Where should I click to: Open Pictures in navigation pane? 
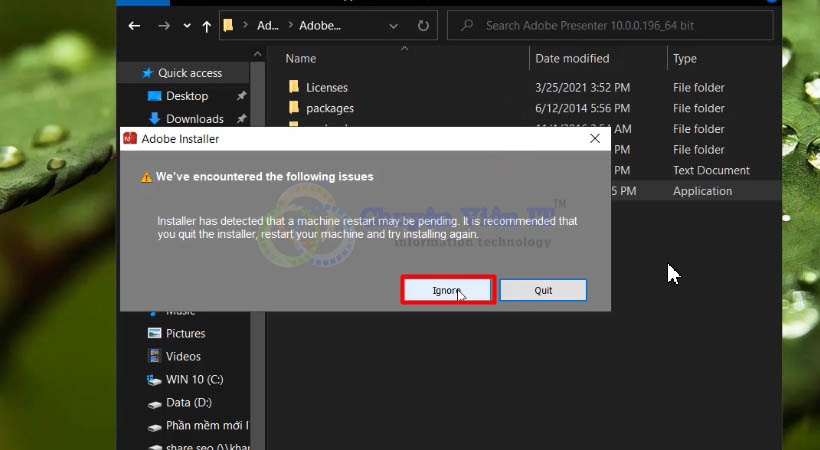click(x=185, y=333)
